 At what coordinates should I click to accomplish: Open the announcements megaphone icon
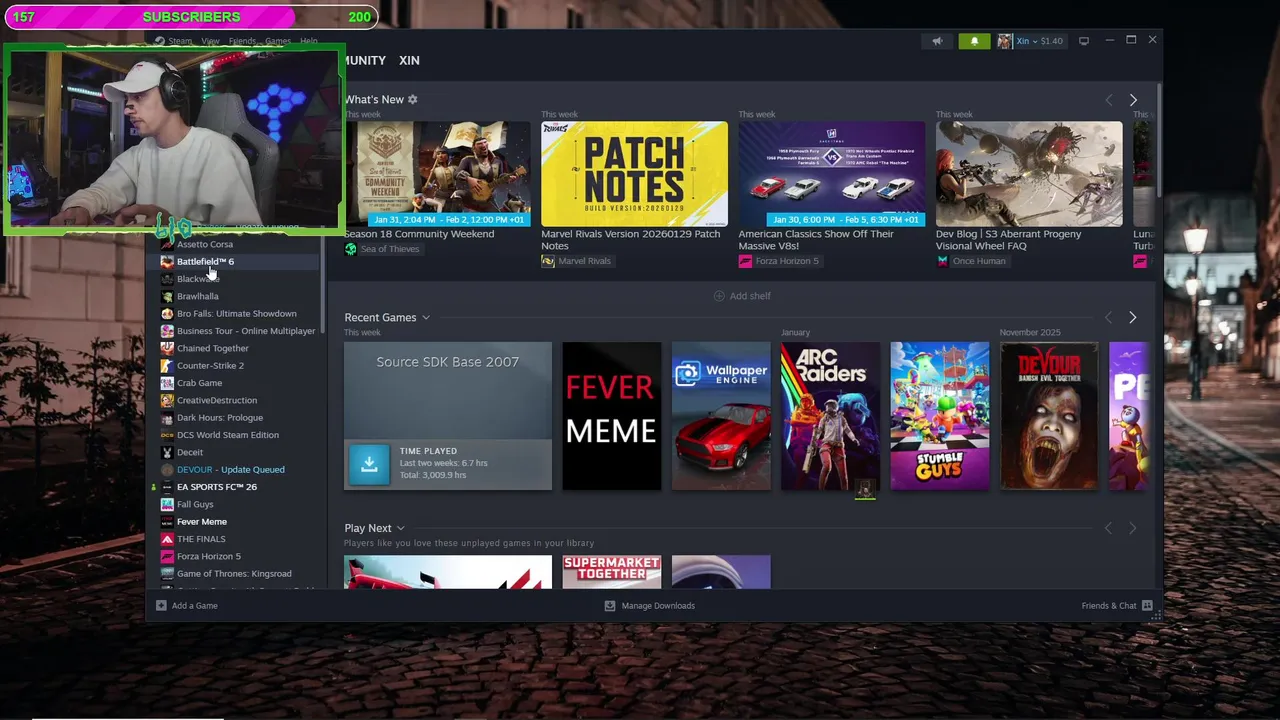pyautogui.click(x=937, y=41)
